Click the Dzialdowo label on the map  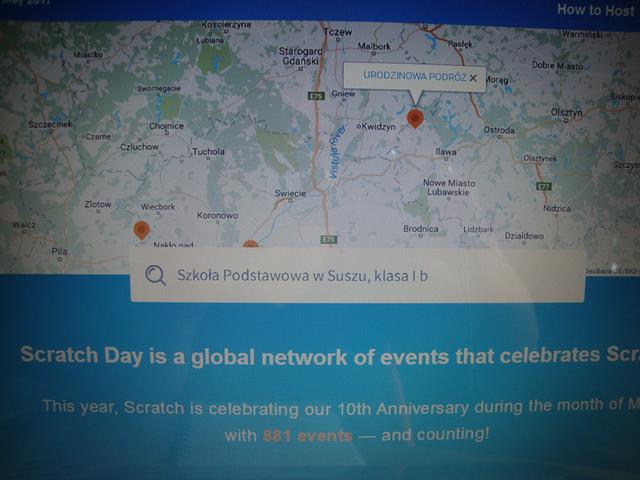[x=524, y=236]
